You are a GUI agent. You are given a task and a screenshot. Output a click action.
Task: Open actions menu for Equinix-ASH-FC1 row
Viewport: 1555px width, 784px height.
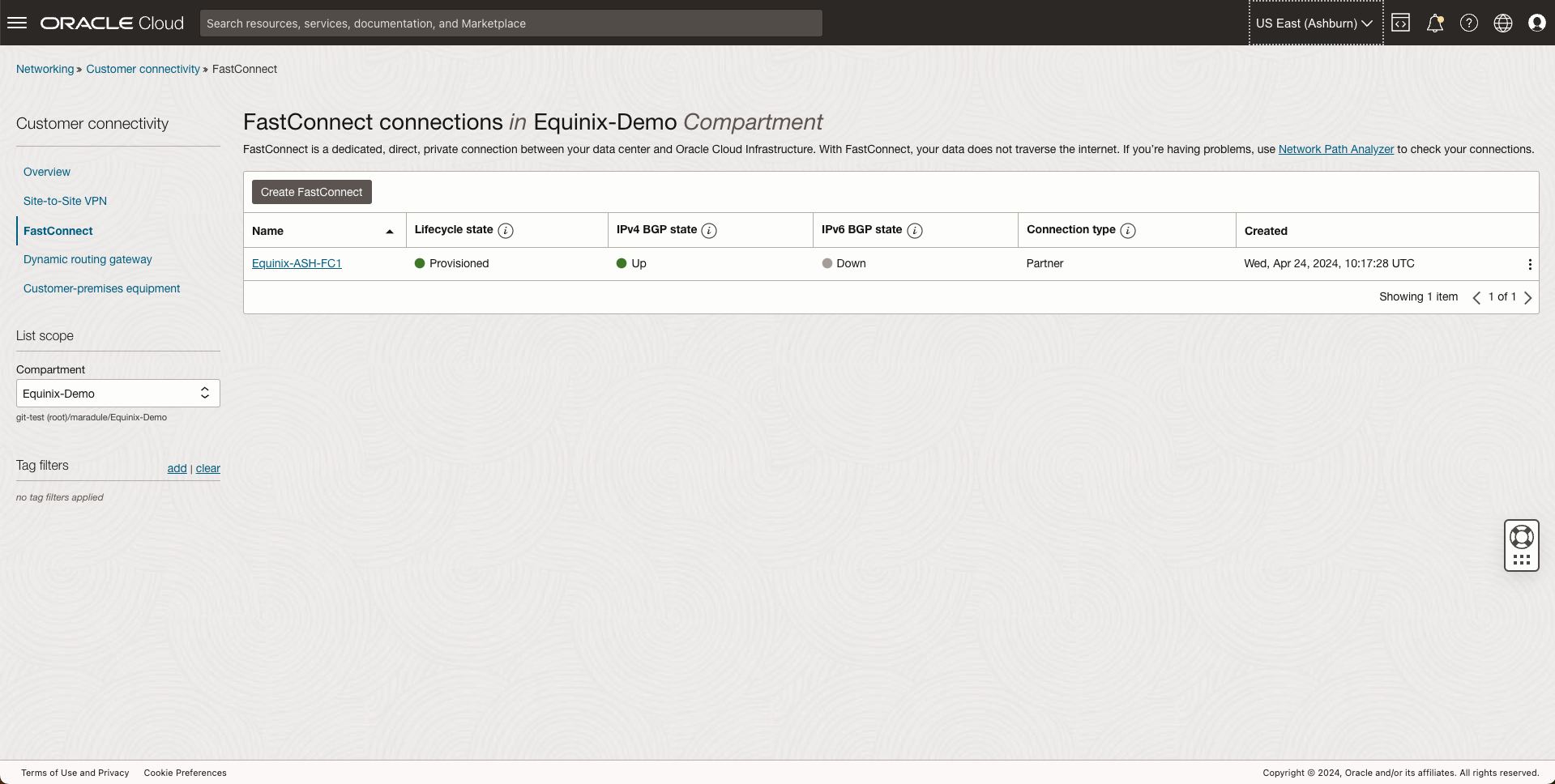[x=1529, y=264]
